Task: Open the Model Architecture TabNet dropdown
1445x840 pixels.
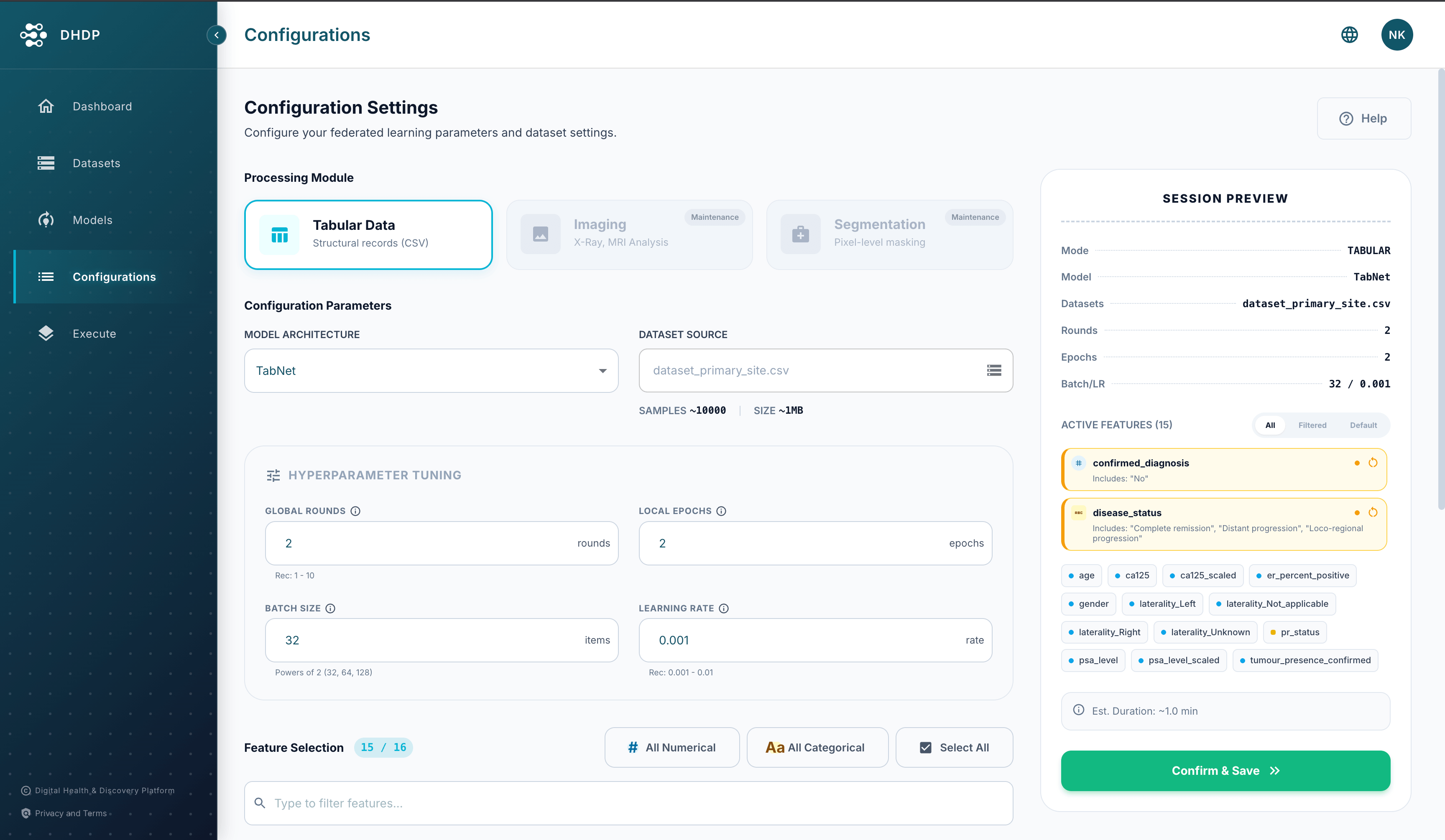Action: coord(431,371)
